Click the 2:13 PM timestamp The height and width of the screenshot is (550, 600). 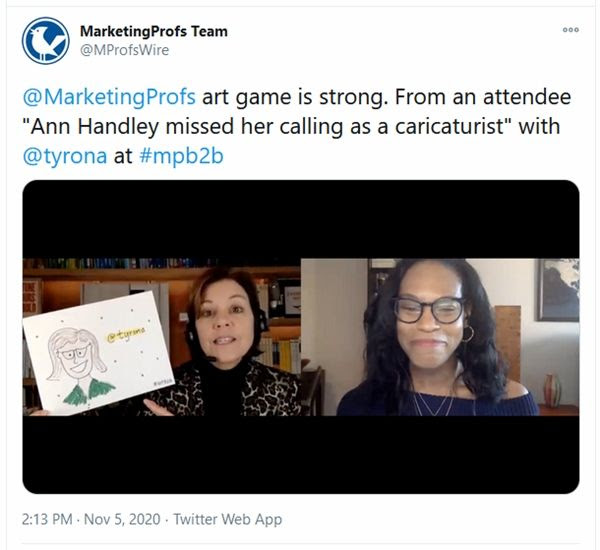[47, 519]
